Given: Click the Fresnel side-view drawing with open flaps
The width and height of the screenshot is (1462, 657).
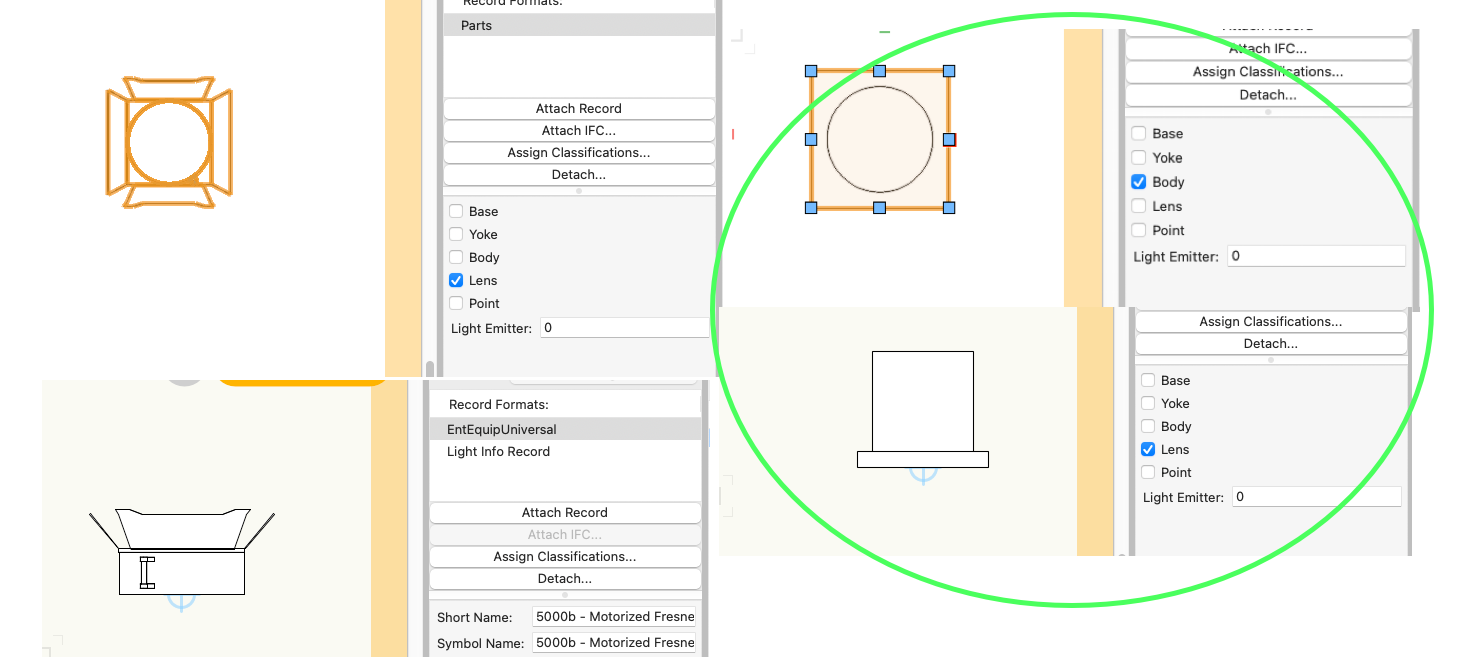Looking at the screenshot, I should click(182, 552).
